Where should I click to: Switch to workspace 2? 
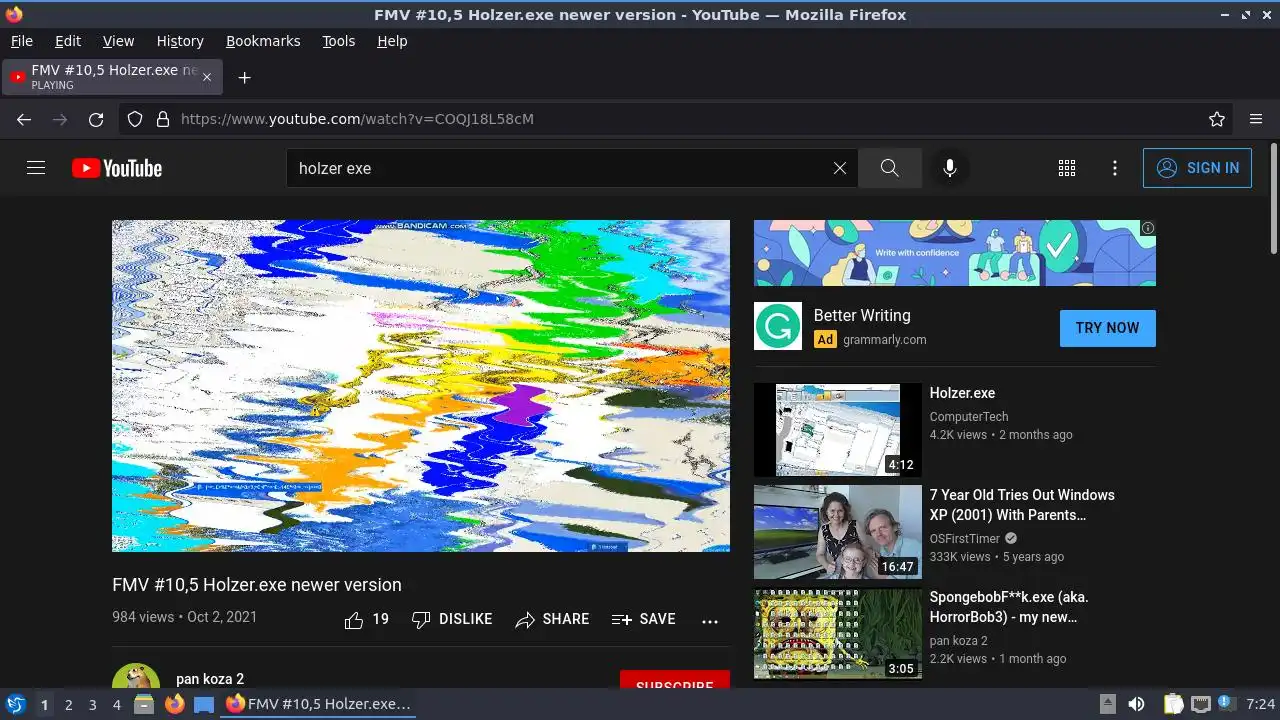coord(68,705)
